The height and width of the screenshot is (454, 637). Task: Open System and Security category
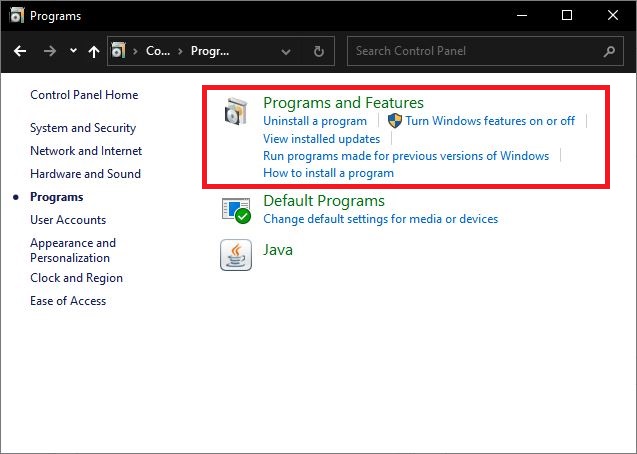point(82,128)
